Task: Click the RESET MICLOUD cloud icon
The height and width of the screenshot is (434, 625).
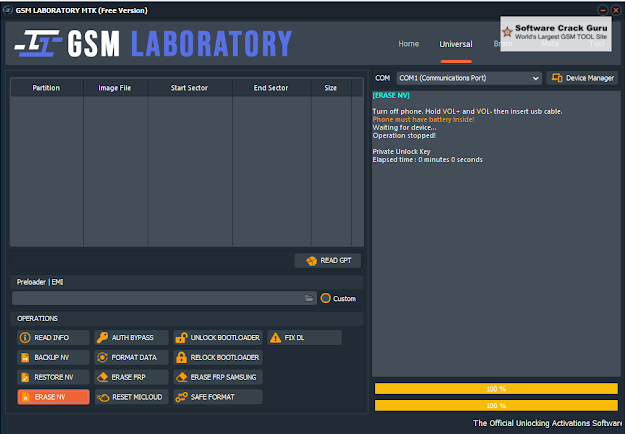Action: (x=103, y=397)
